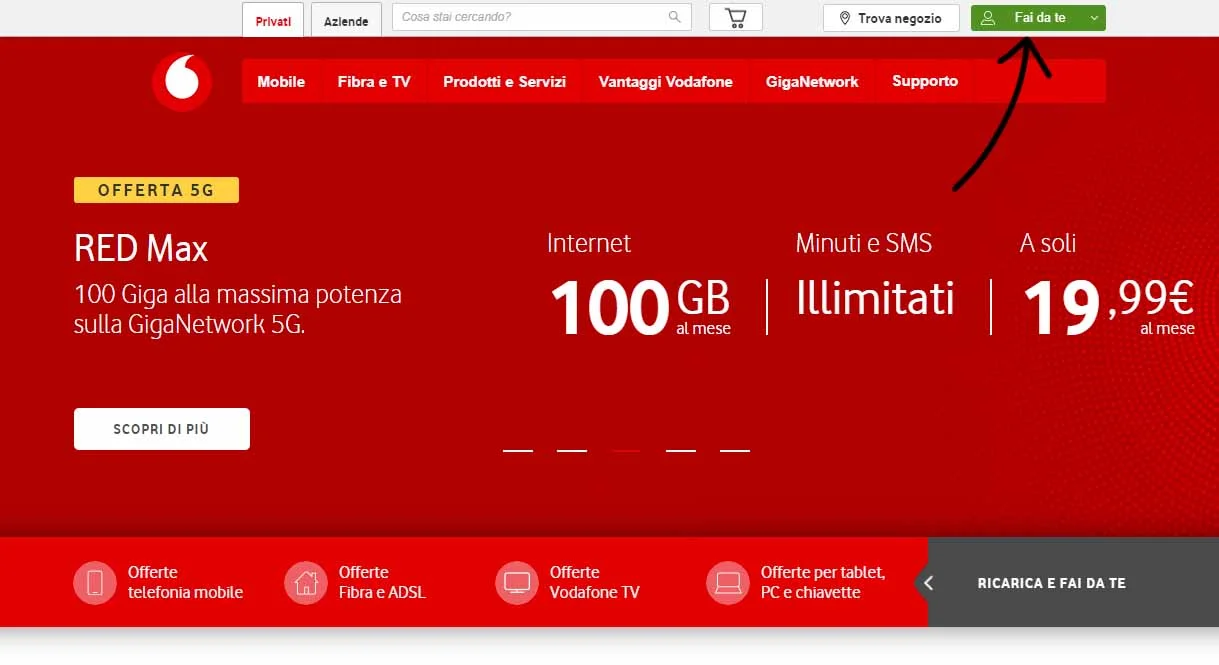The height and width of the screenshot is (665, 1219).
Task: Select the active third carousel indicator
Action: (x=626, y=451)
